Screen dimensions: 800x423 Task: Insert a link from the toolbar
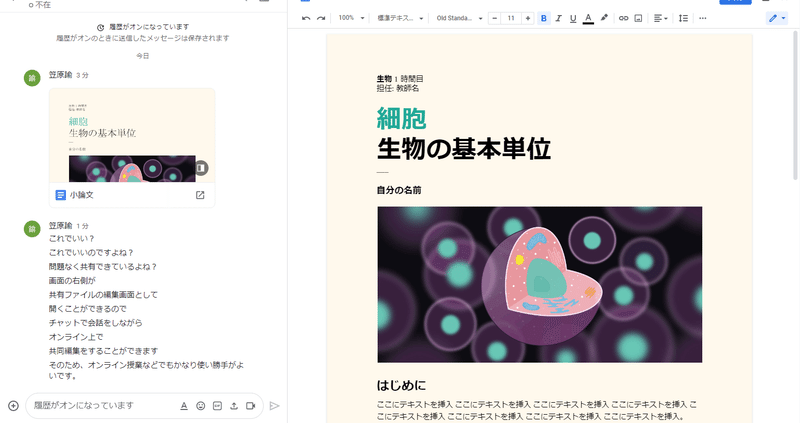623,18
